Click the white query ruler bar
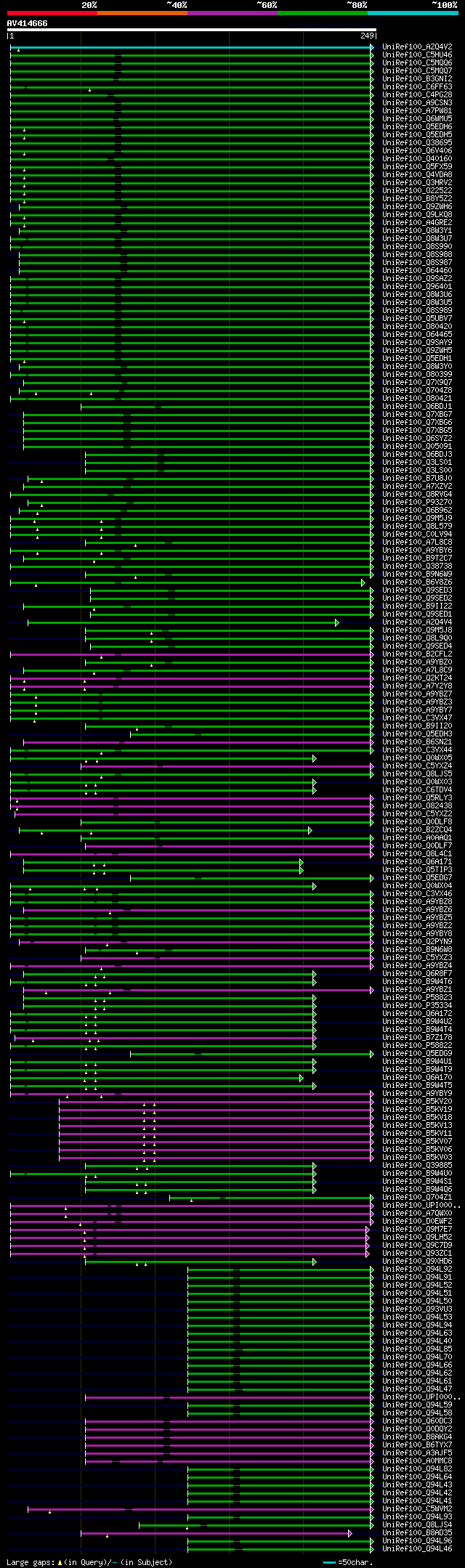Viewport: 465px width, 1568px height. [191, 30]
